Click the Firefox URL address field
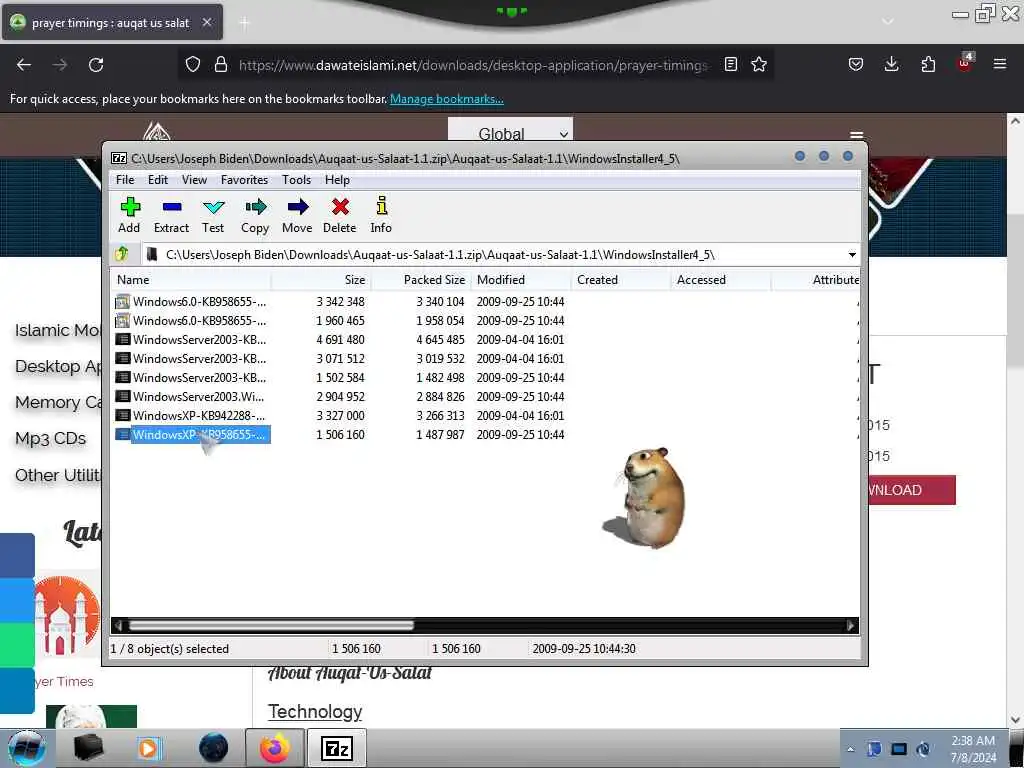This screenshot has height=768, width=1024. coord(473,65)
